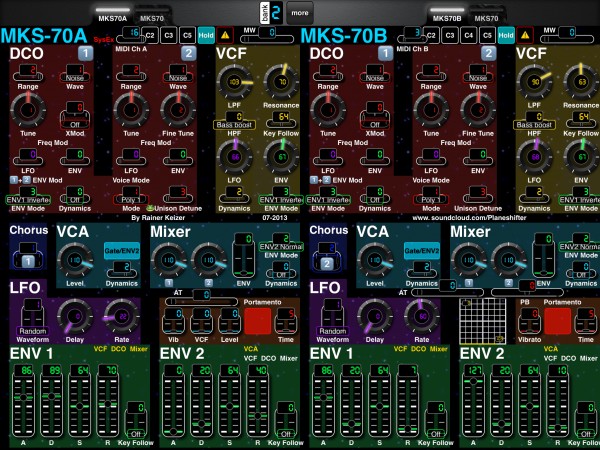Click the MKS-70A VCF LFO depth knob

coord(234,157)
